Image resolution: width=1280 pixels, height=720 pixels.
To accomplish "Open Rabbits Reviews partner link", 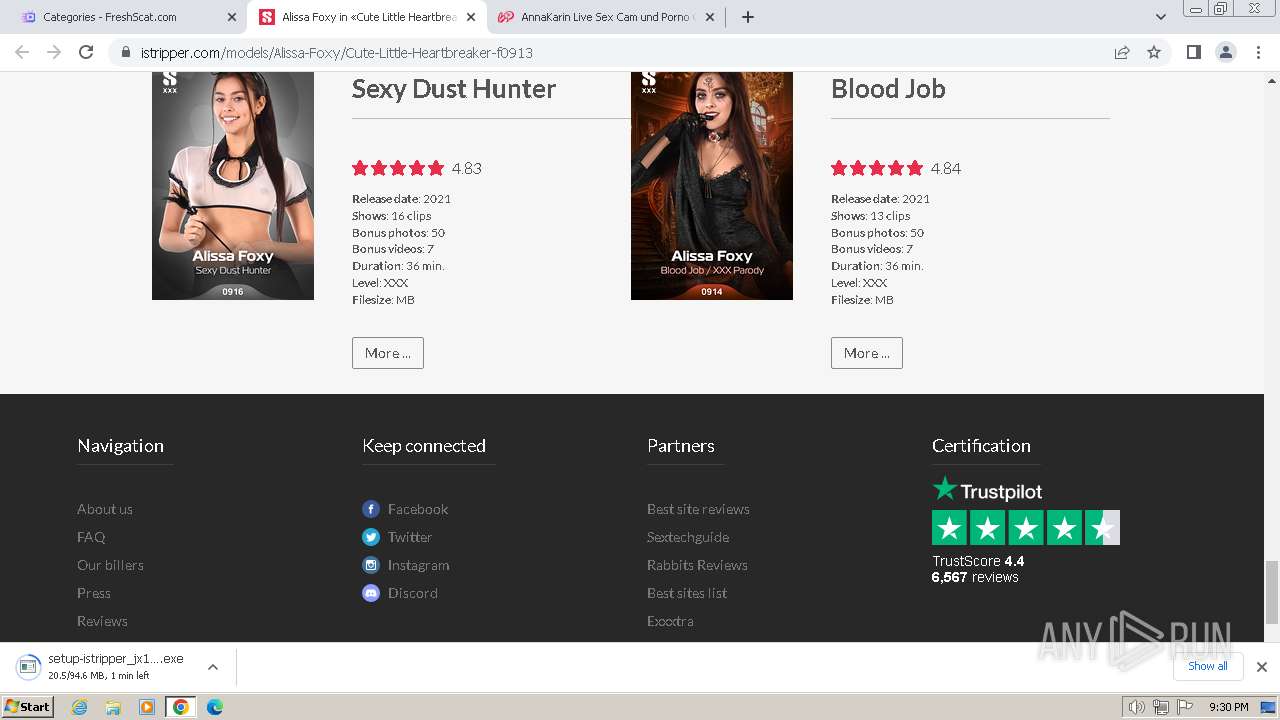I will coord(697,565).
